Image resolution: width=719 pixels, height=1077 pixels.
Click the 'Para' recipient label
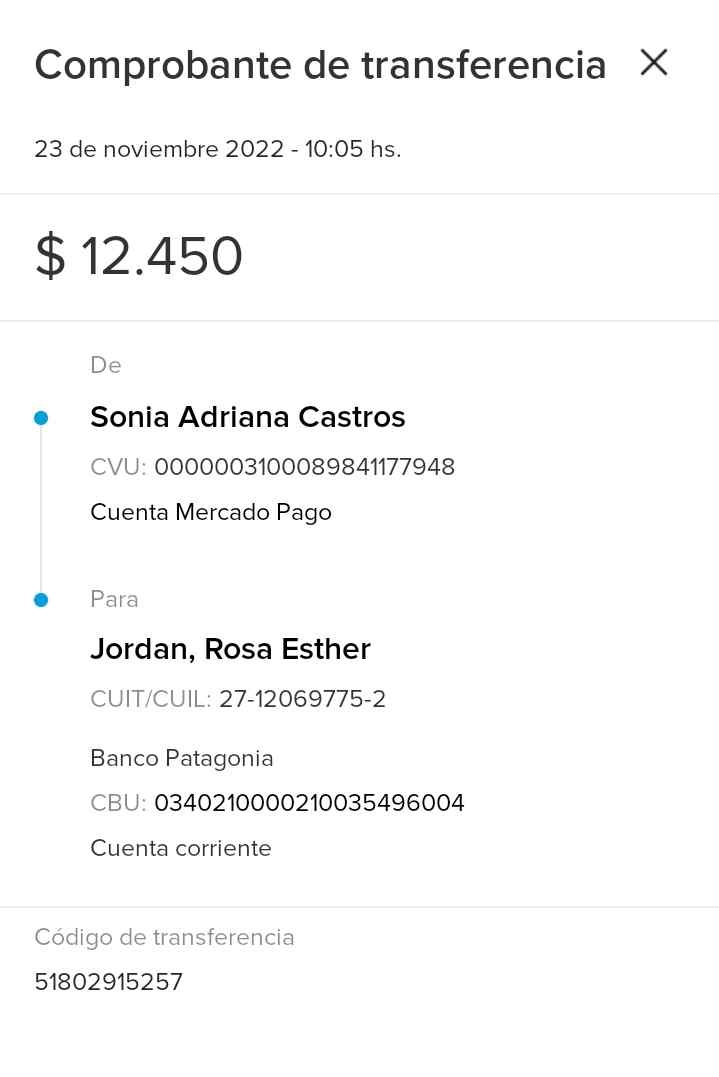(114, 599)
